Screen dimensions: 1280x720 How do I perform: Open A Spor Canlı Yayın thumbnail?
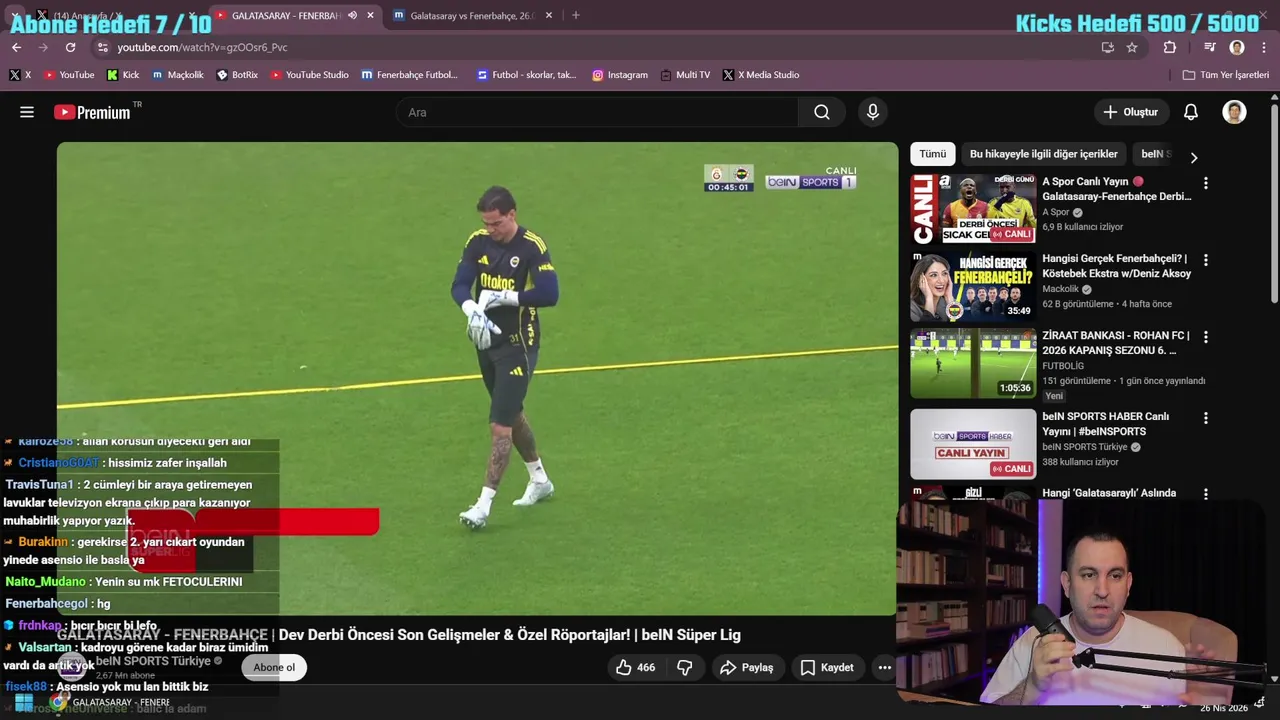click(x=973, y=209)
